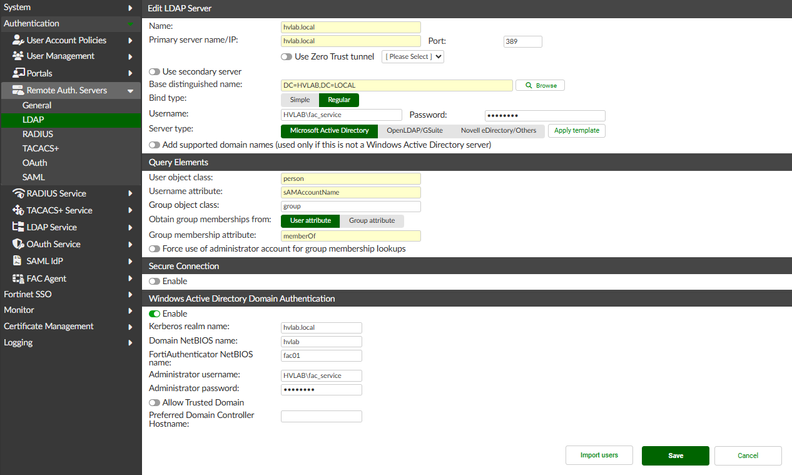Expand Certificate Management arrow

coord(130,327)
